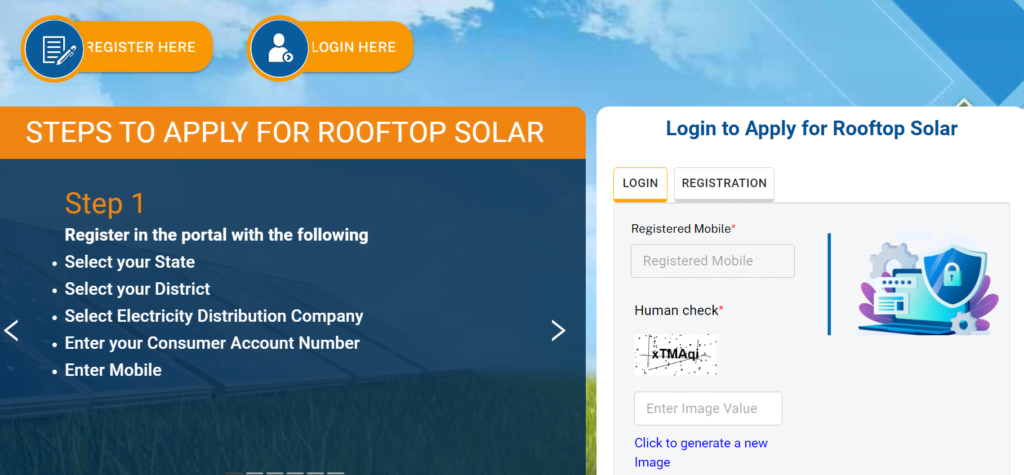The image size is (1024, 475).
Task: Jump to the last carousel slide indicator
Action: click(335, 472)
